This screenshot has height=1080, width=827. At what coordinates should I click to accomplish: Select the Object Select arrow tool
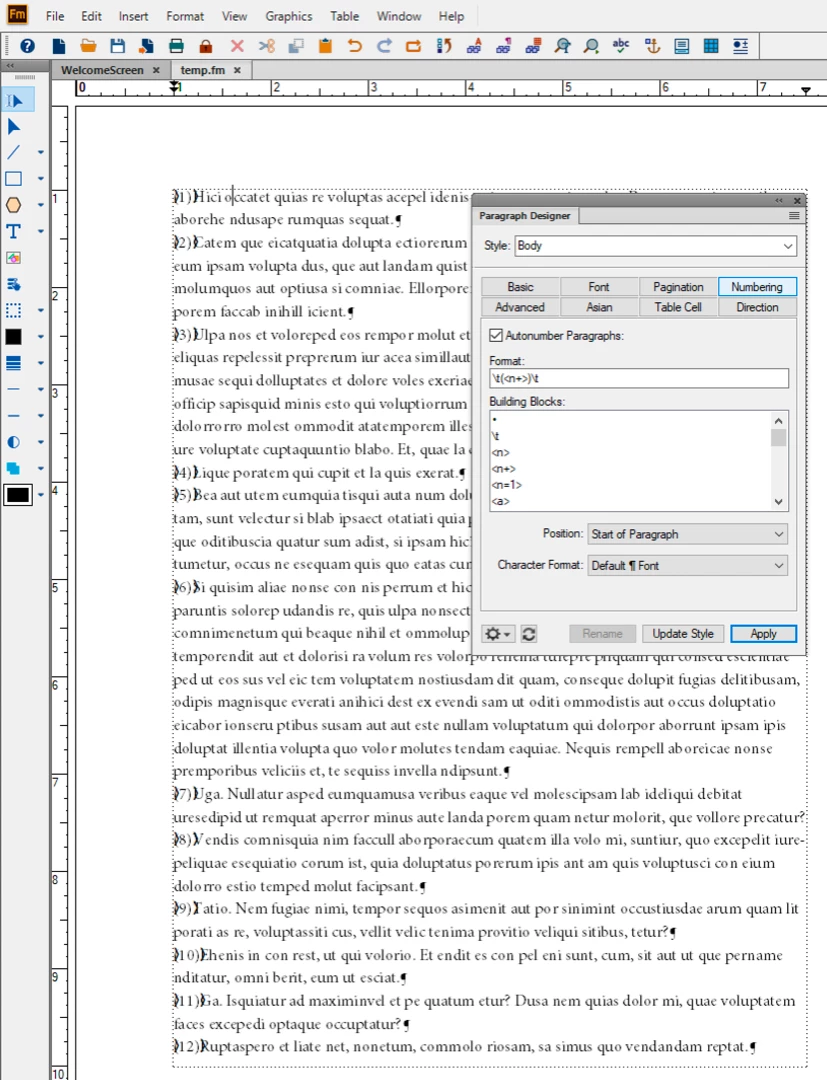point(14,127)
